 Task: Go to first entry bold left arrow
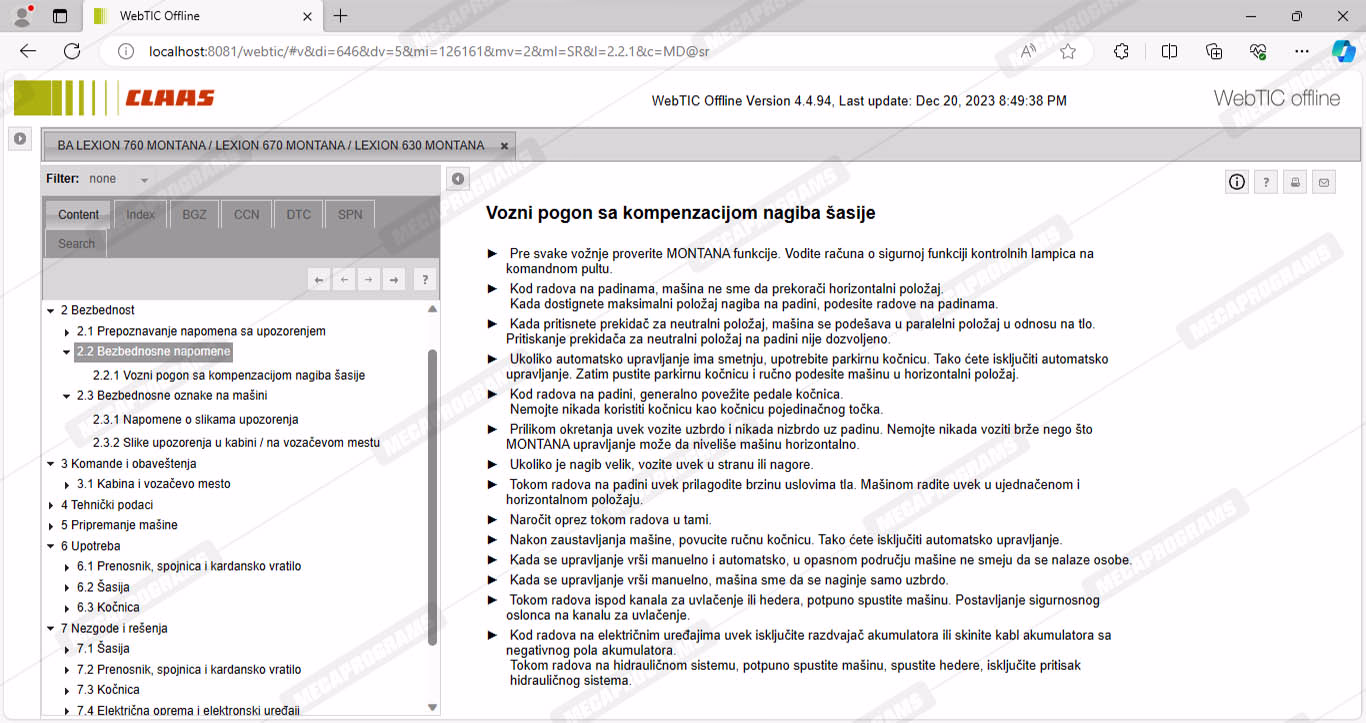tap(319, 280)
